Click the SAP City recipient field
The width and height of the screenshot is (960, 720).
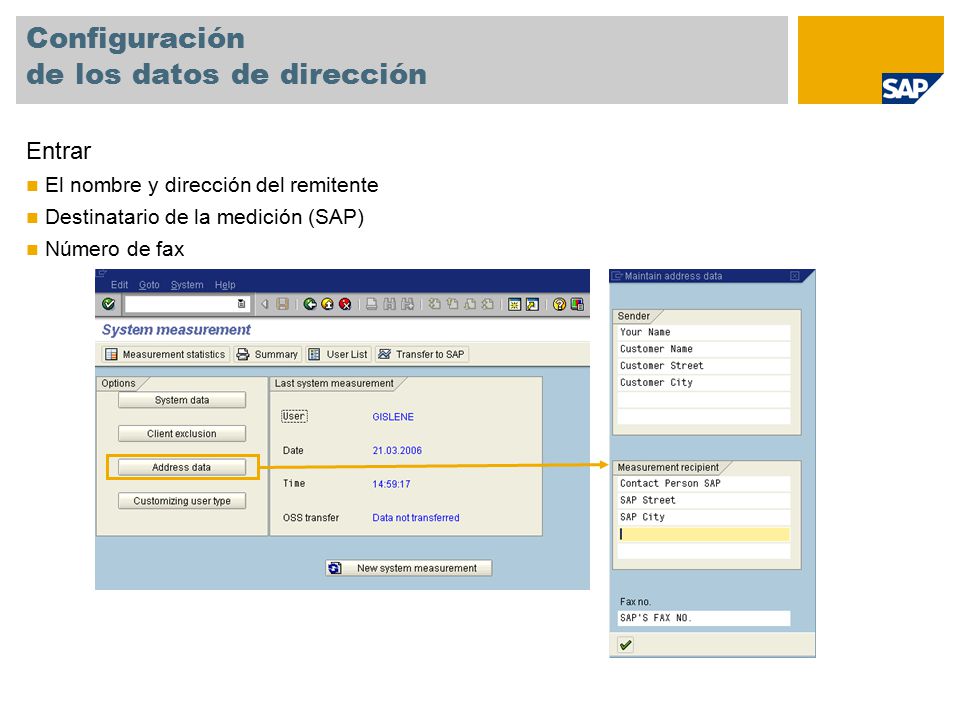click(x=704, y=517)
